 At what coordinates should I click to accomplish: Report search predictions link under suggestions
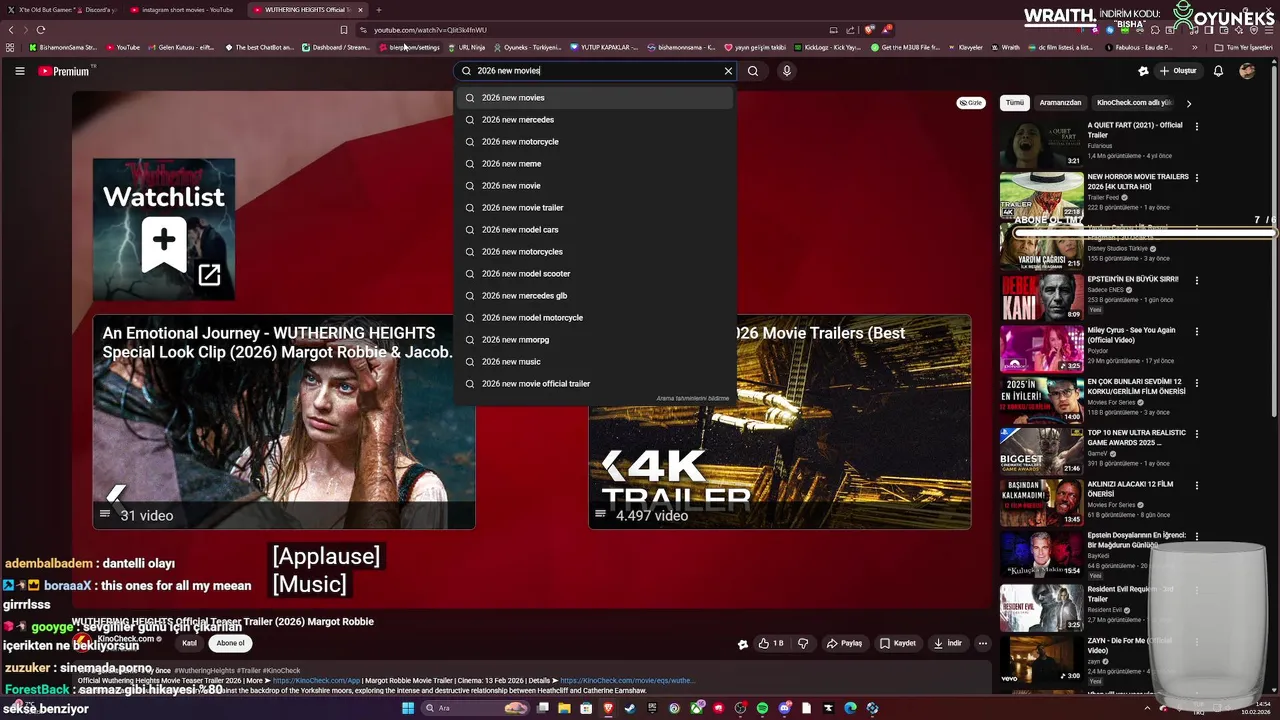click(692, 398)
